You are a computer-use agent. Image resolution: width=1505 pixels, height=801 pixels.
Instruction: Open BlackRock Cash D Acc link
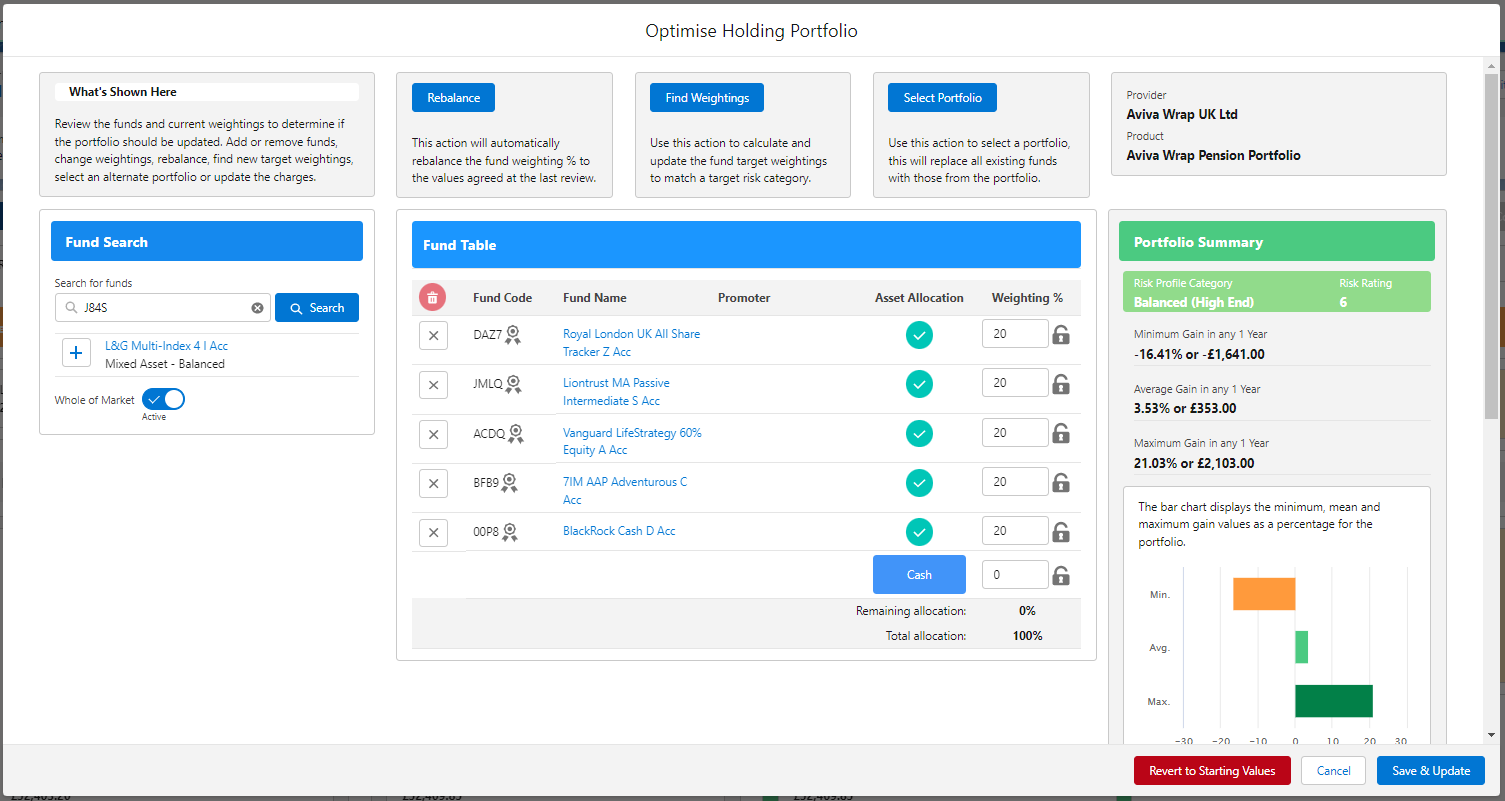(x=619, y=531)
